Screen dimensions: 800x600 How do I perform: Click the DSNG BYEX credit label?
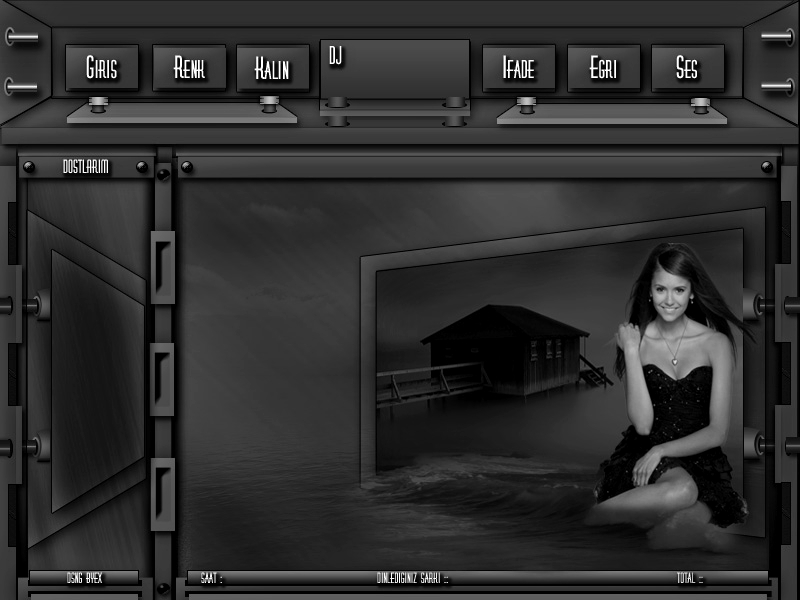pyautogui.click(x=85, y=578)
